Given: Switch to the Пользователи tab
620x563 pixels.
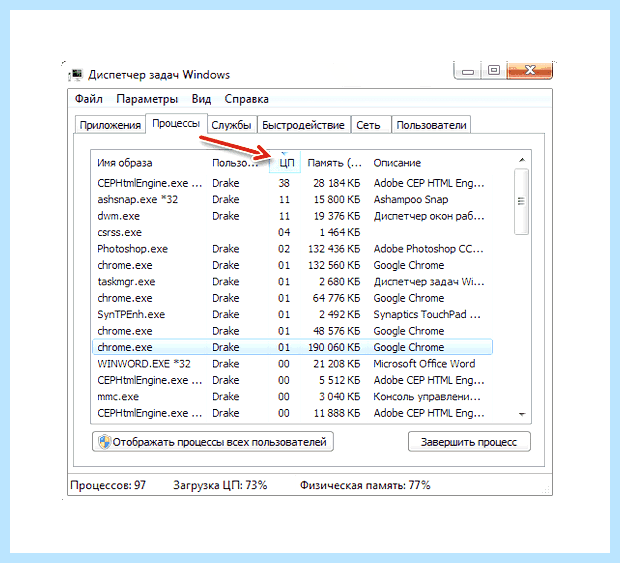Looking at the screenshot, I should tap(431, 125).
